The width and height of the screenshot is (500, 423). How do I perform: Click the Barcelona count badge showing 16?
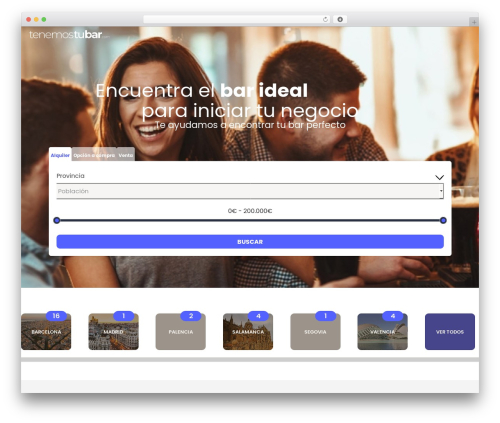tap(56, 316)
